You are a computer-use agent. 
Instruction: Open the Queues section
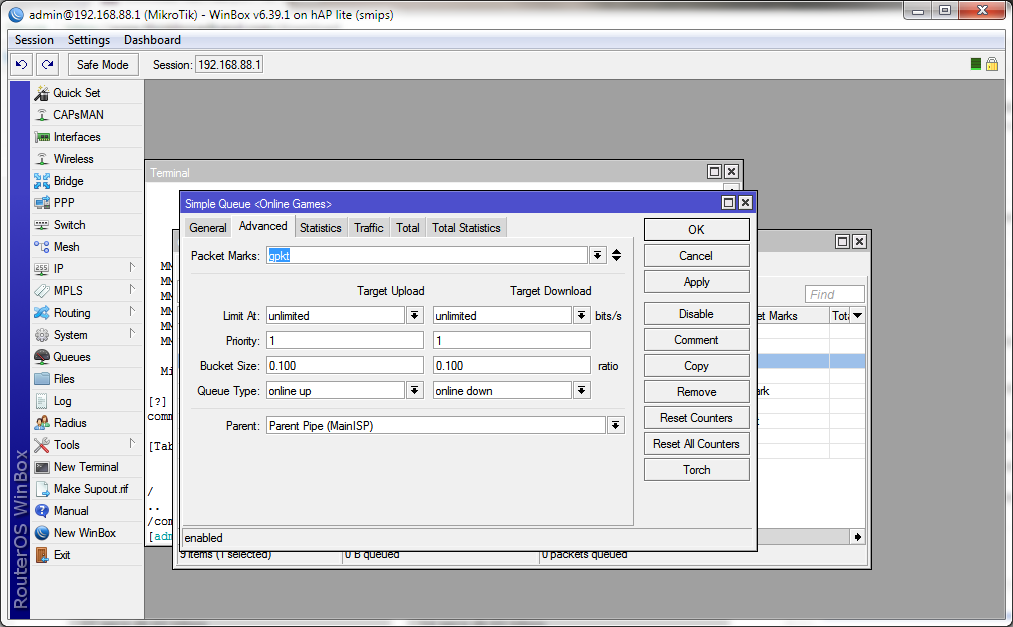click(x=71, y=357)
